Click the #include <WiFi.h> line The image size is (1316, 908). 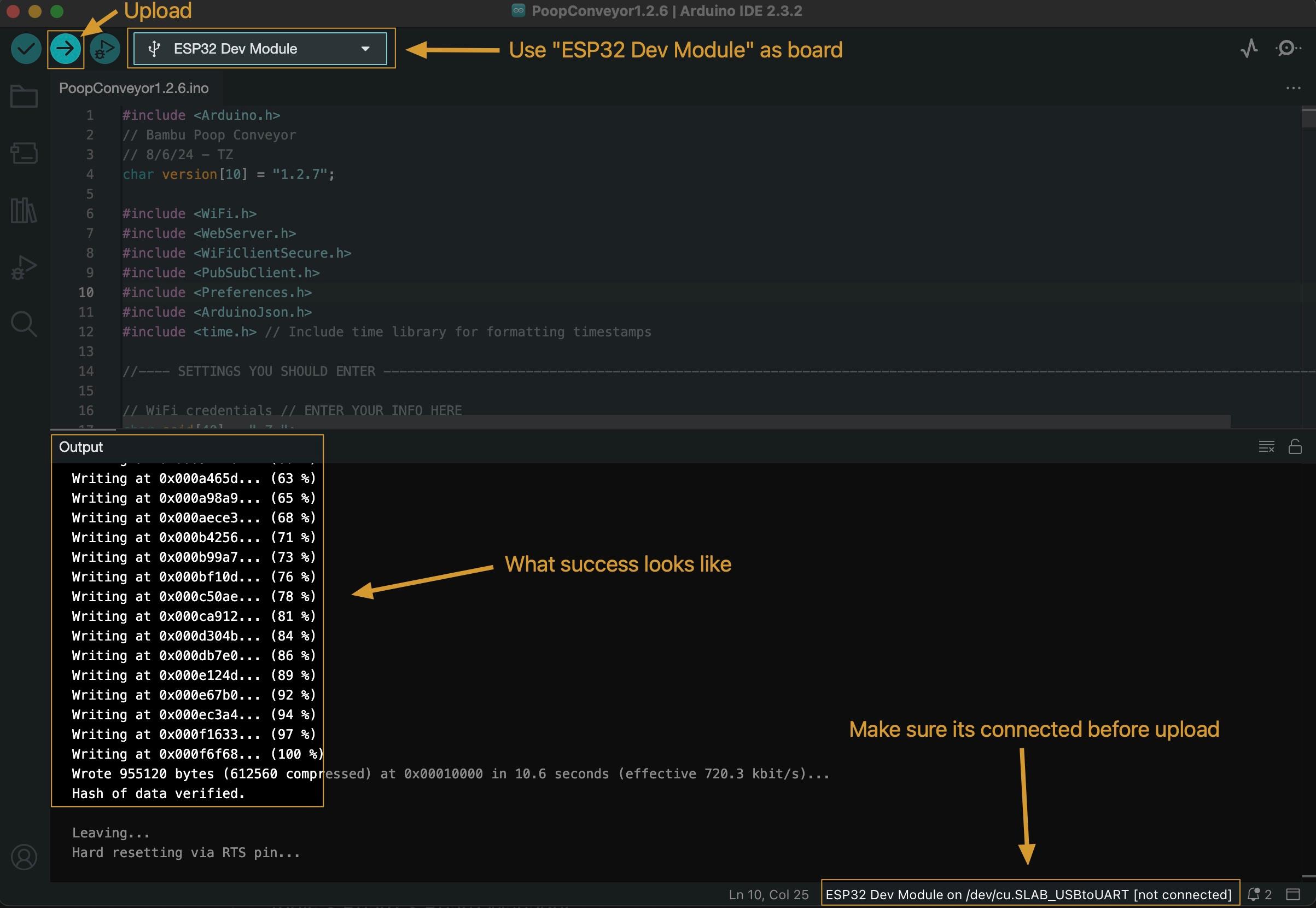(189, 214)
